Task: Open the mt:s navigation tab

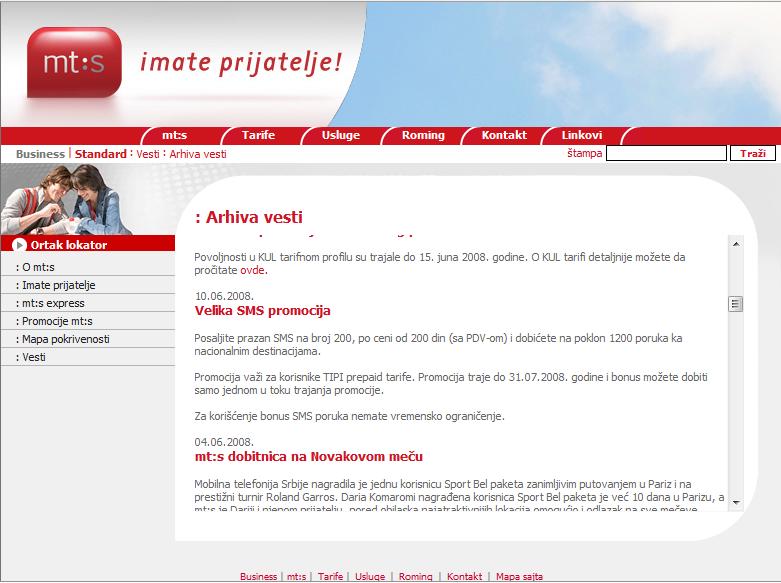Action: click(174, 135)
